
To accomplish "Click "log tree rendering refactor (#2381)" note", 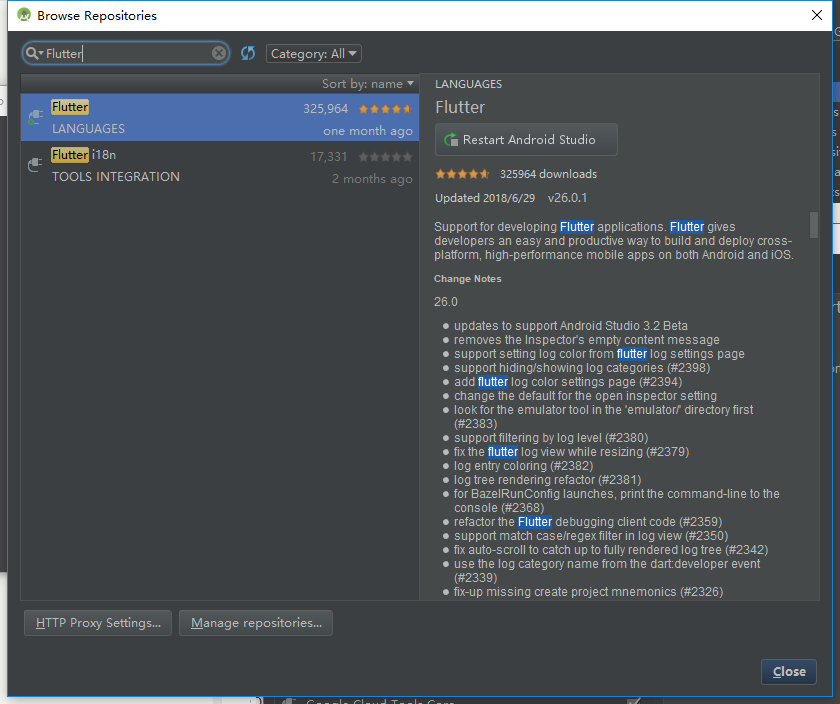I will [548, 480].
